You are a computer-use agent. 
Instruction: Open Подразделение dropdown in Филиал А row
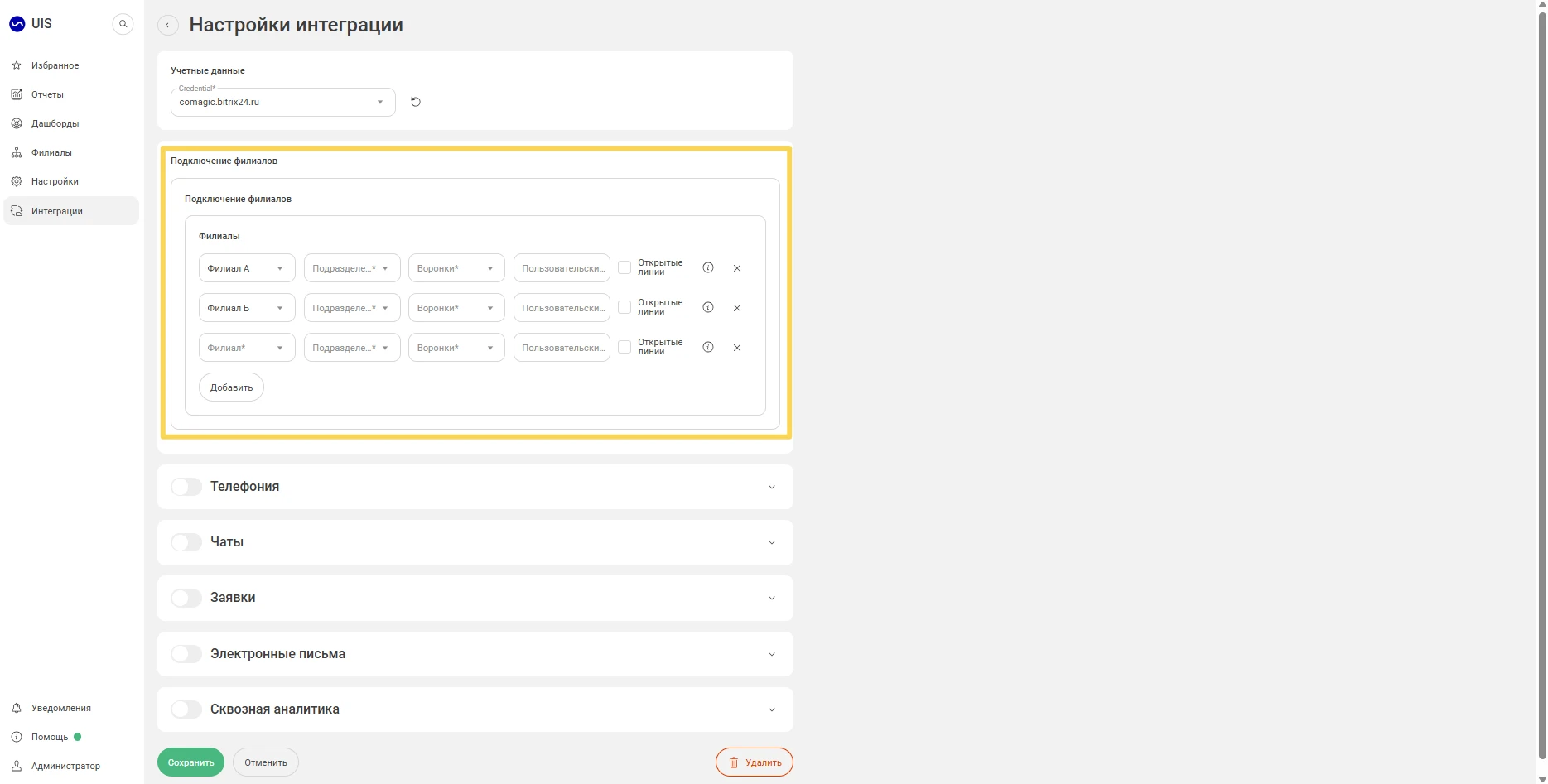click(x=352, y=268)
